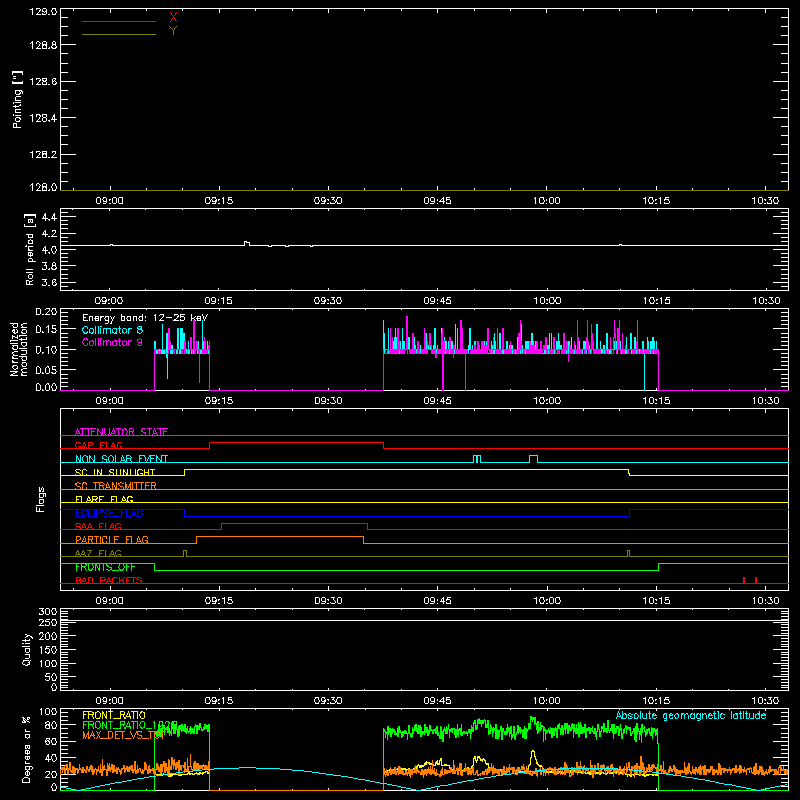Click the NON_SOLAR_EVENT pulse near 09:58
The height and width of the screenshot is (800, 800).
533,459
